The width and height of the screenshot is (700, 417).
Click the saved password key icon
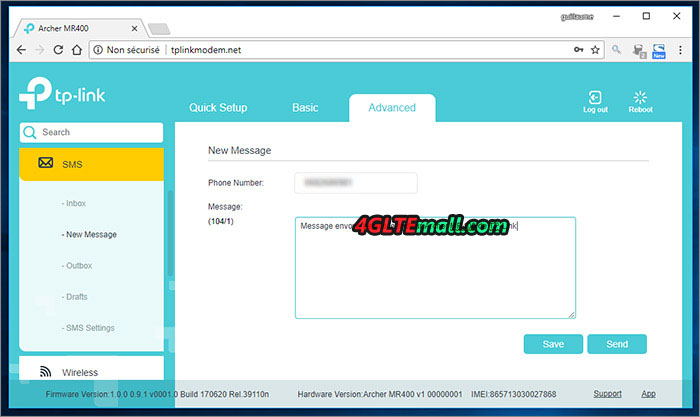578,49
